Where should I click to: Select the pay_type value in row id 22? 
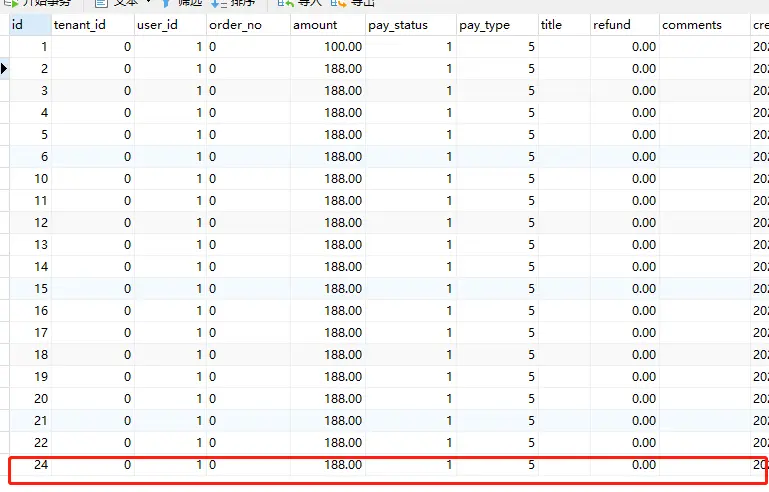497,443
